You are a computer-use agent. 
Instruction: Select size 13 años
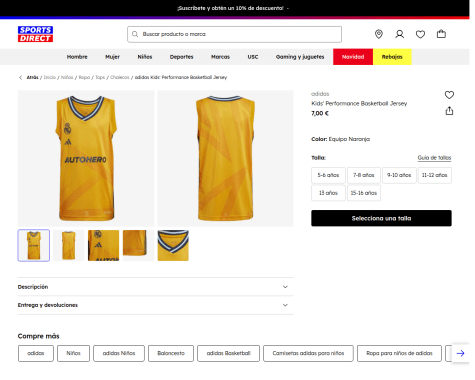pyautogui.click(x=328, y=193)
